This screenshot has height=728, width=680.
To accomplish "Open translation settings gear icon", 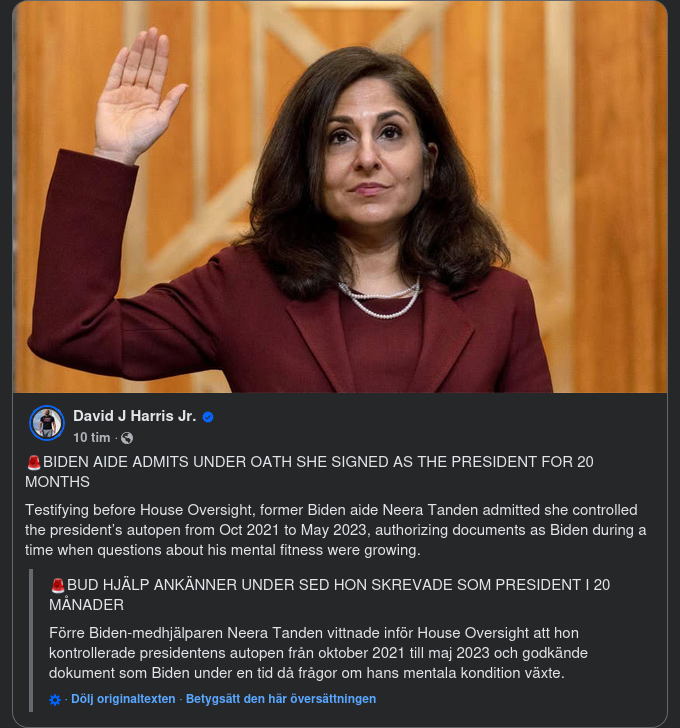I will click(55, 700).
